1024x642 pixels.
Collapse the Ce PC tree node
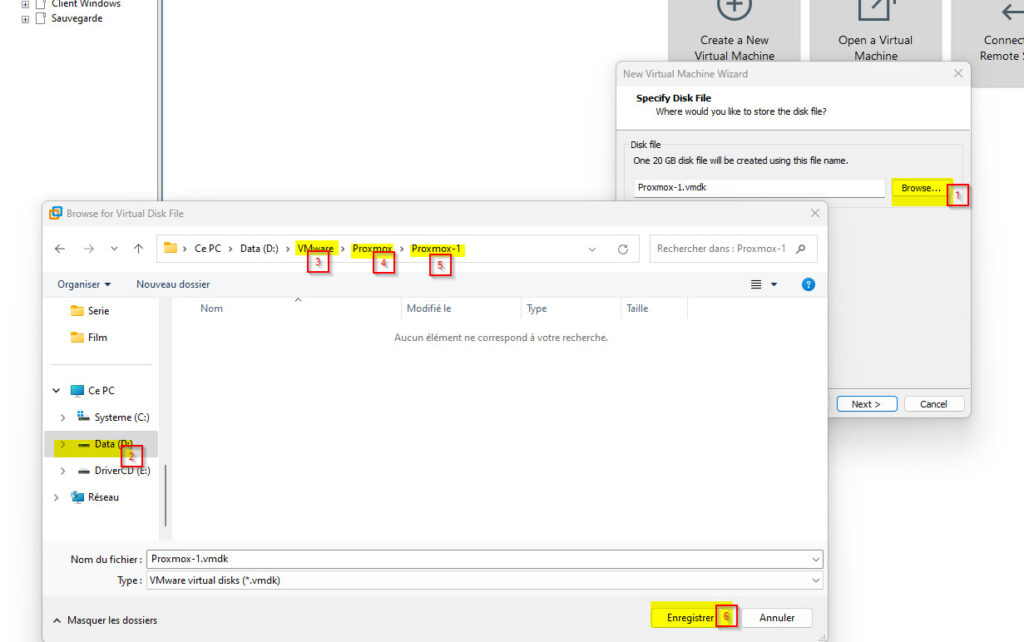coord(56,391)
